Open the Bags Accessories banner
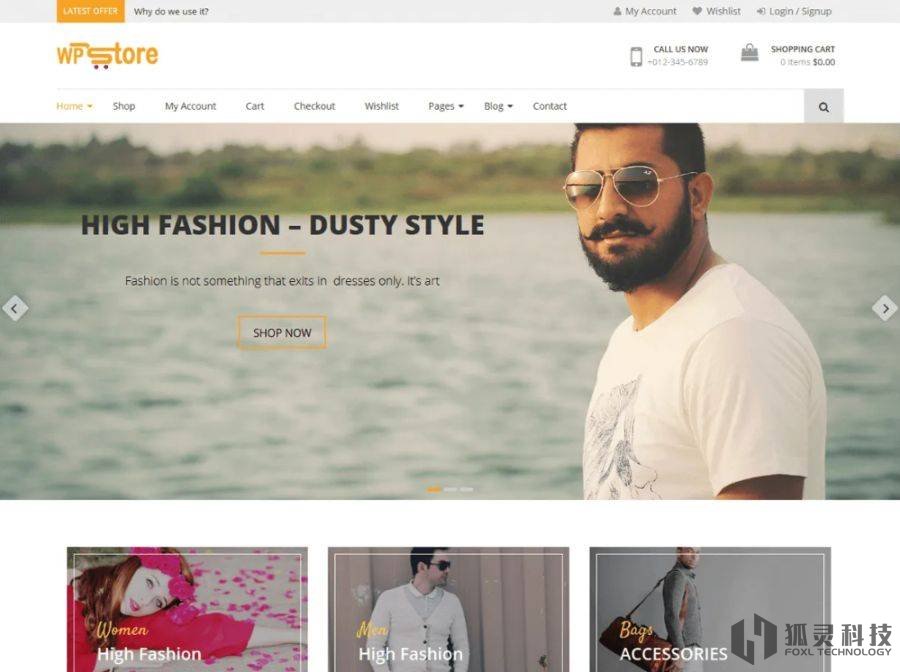 coord(710,609)
